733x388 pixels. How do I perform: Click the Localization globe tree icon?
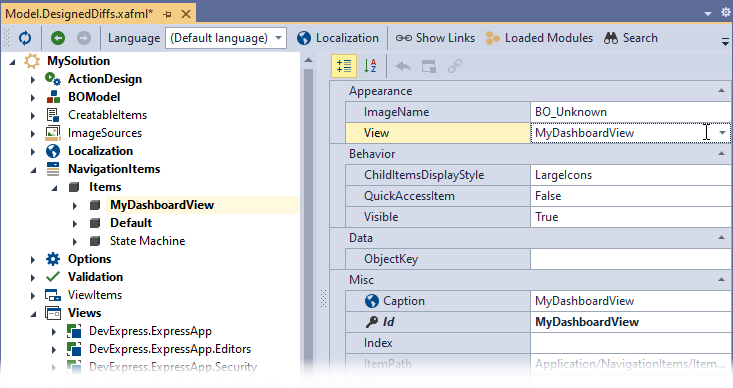pos(53,151)
